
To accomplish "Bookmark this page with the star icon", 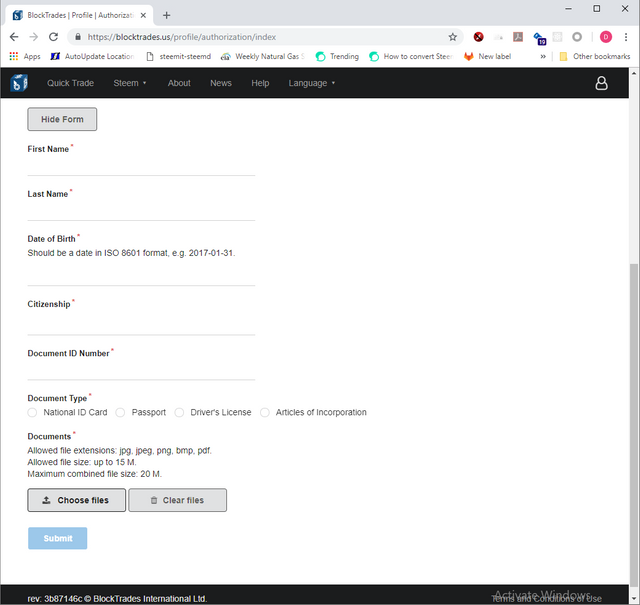I will [452, 37].
